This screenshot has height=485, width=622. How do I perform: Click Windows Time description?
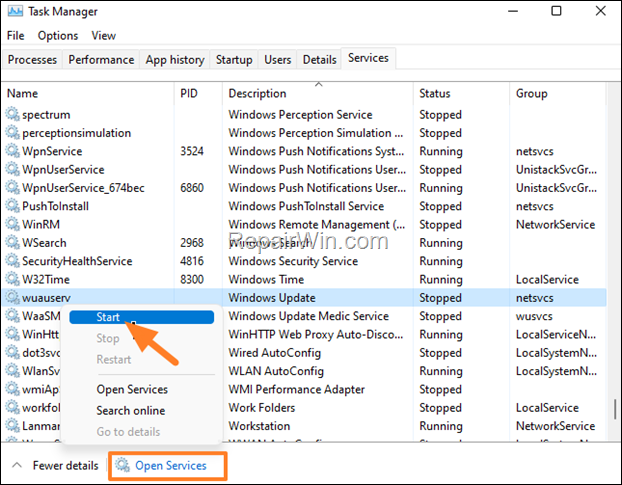tap(266, 279)
